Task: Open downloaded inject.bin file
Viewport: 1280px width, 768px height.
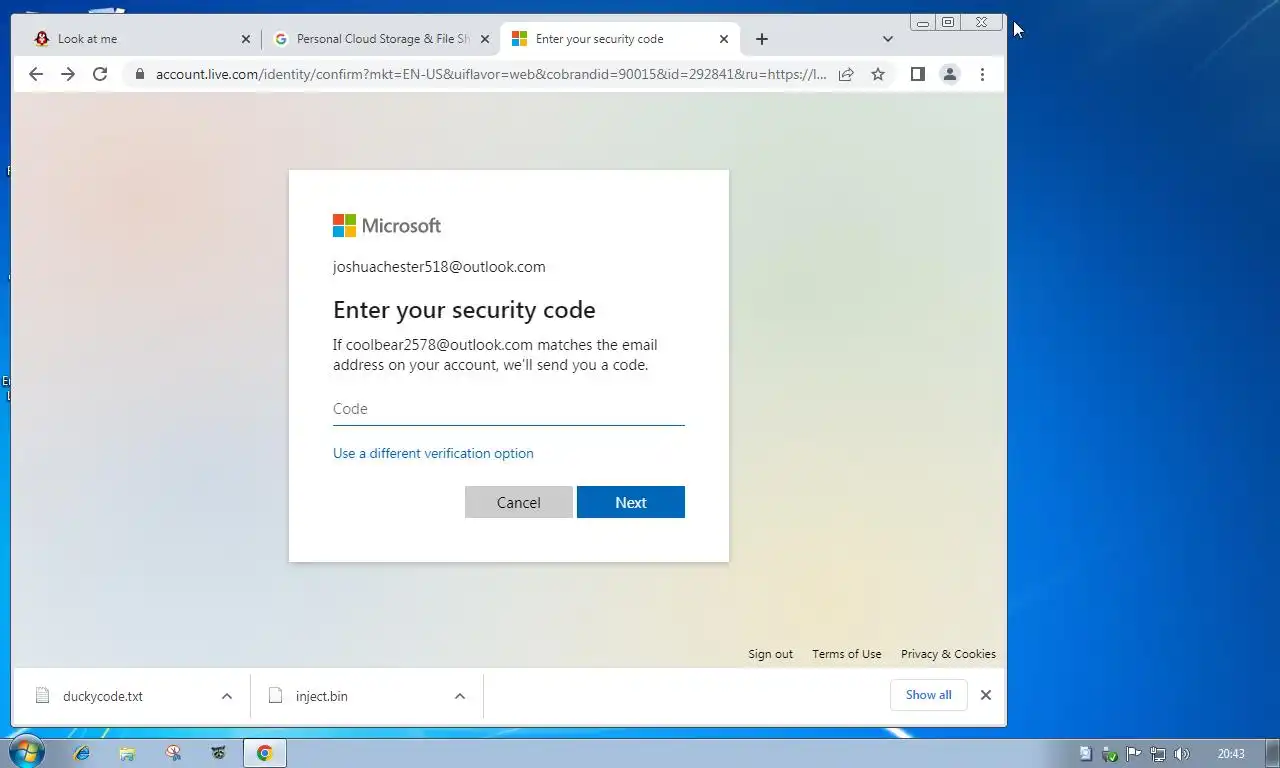Action: point(321,696)
